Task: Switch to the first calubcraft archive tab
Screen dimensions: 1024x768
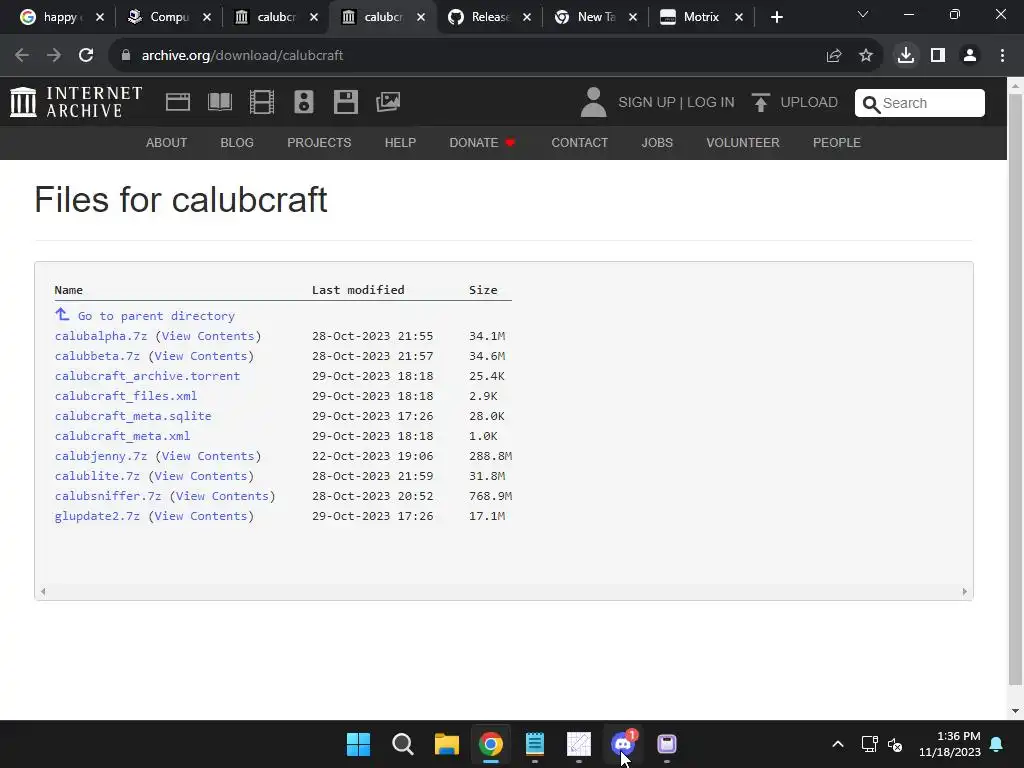Action: click(276, 17)
